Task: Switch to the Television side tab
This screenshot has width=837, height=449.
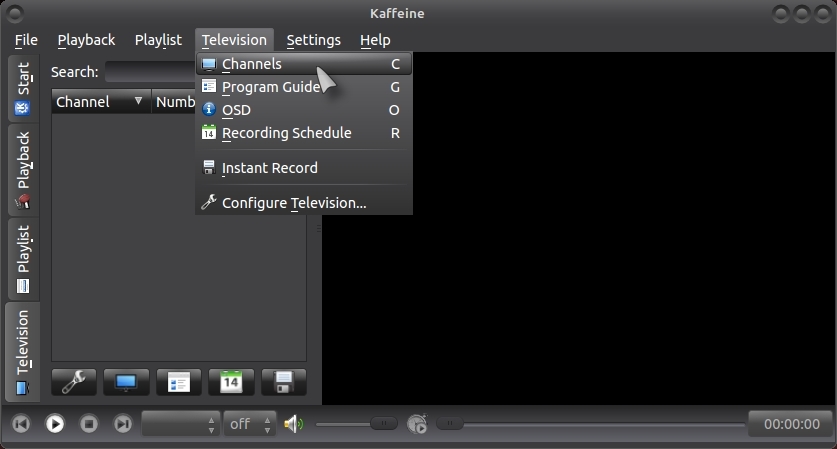Action: click(22, 352)
